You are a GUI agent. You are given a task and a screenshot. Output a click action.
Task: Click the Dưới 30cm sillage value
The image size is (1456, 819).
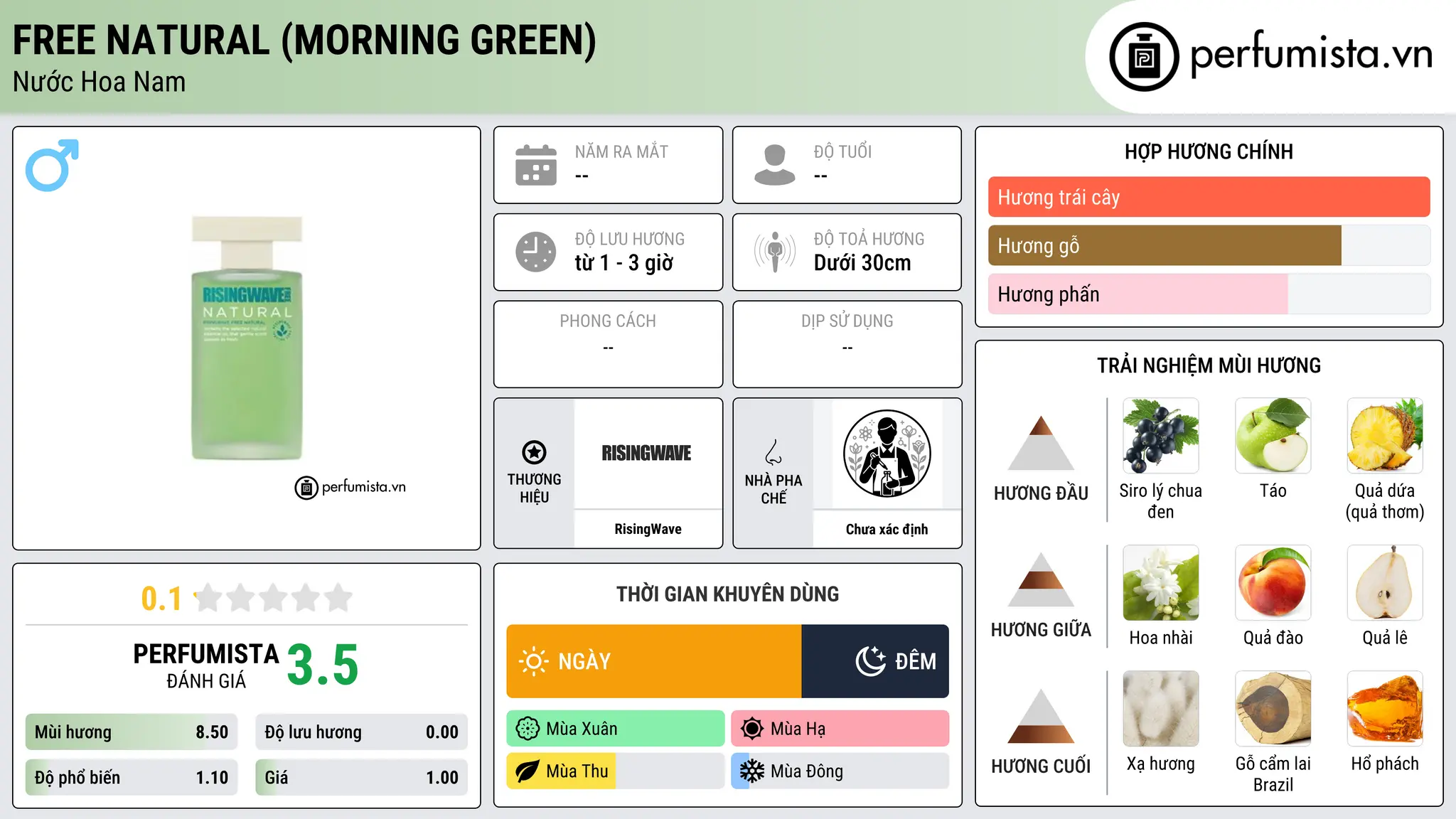click(x=862, y=263)
